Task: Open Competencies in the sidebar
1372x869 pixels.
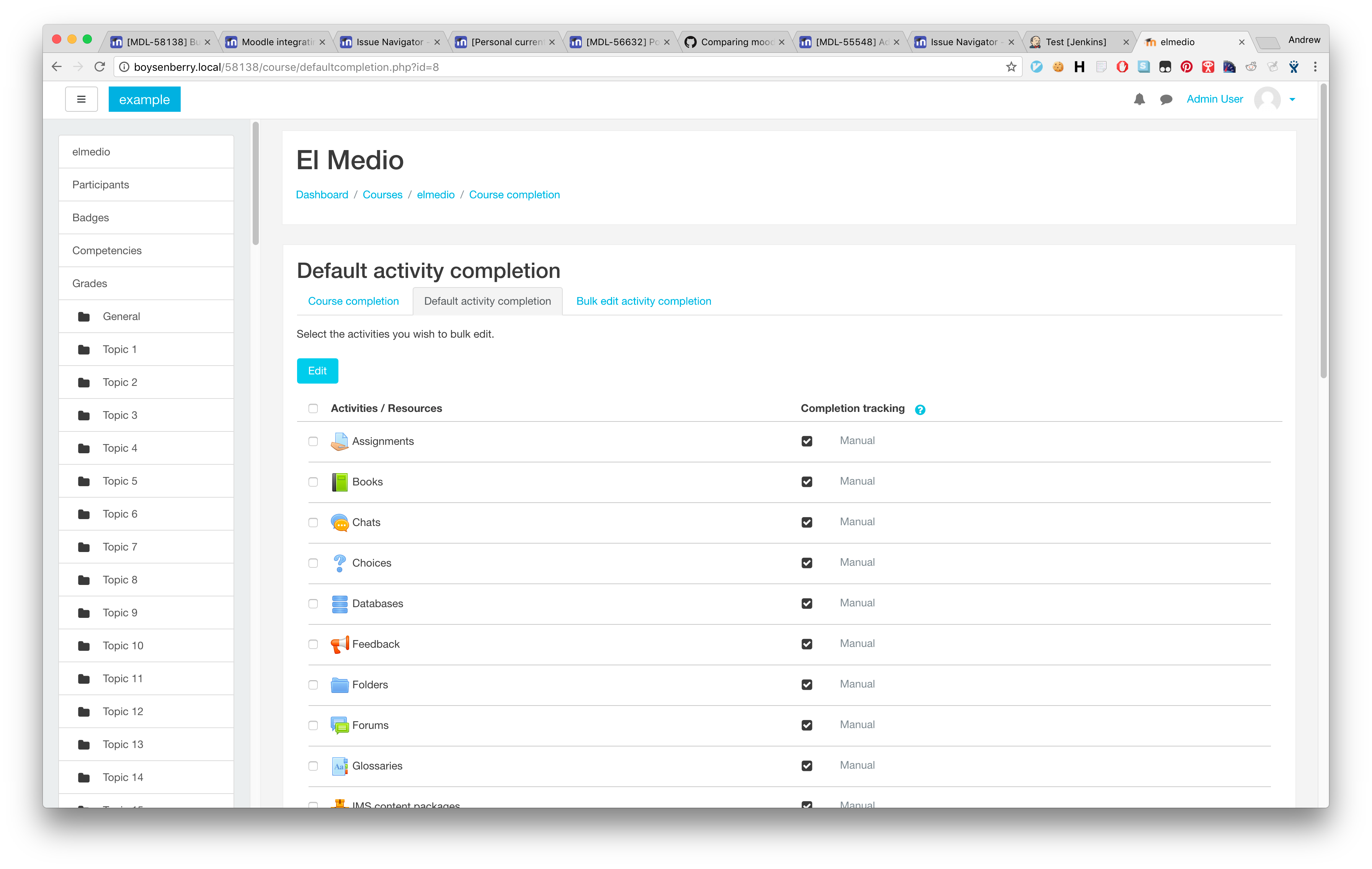Action: tap(146, 250)
